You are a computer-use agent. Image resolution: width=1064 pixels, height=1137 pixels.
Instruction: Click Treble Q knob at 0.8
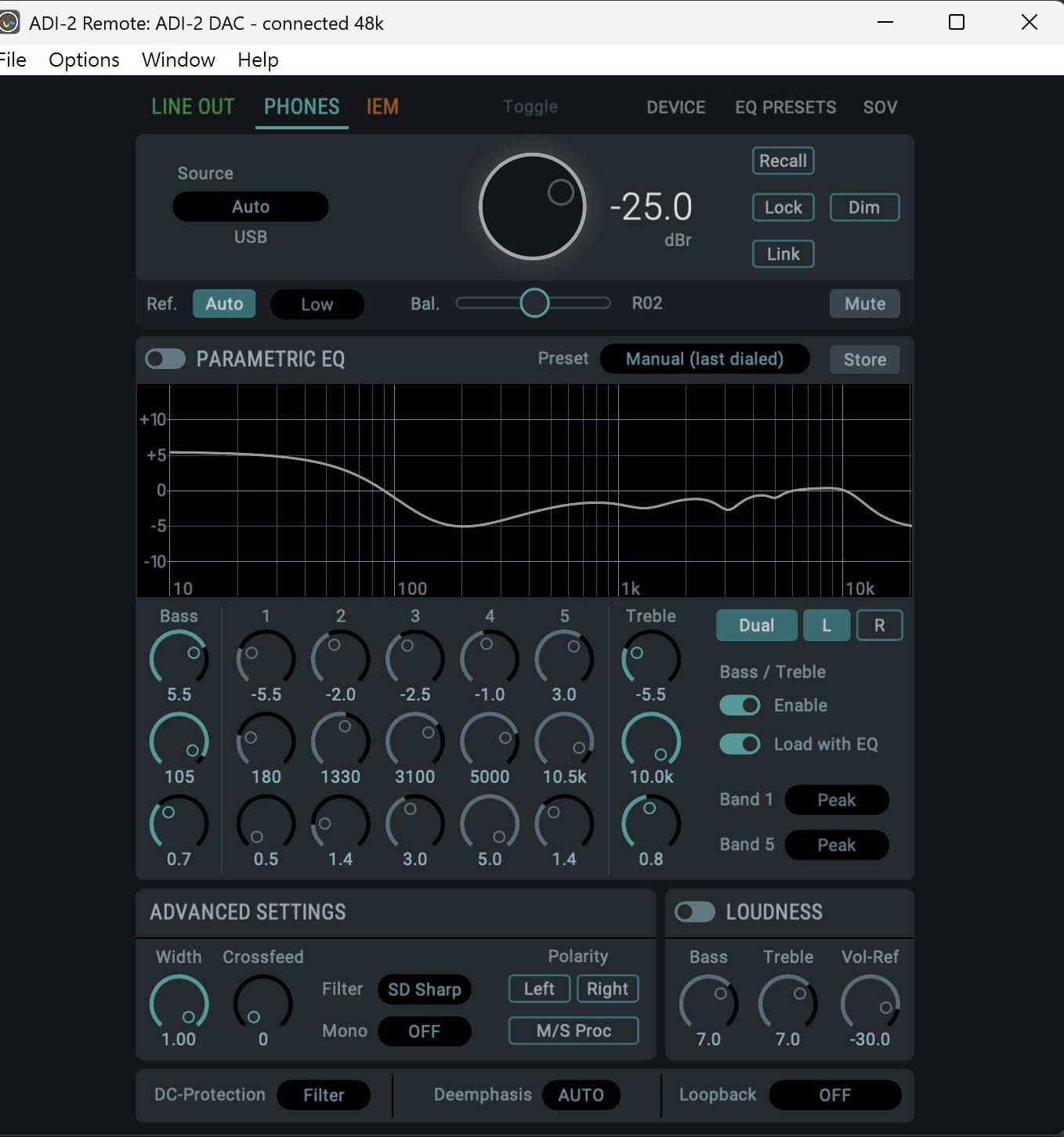pyautogui.click(x=651, y=823)
